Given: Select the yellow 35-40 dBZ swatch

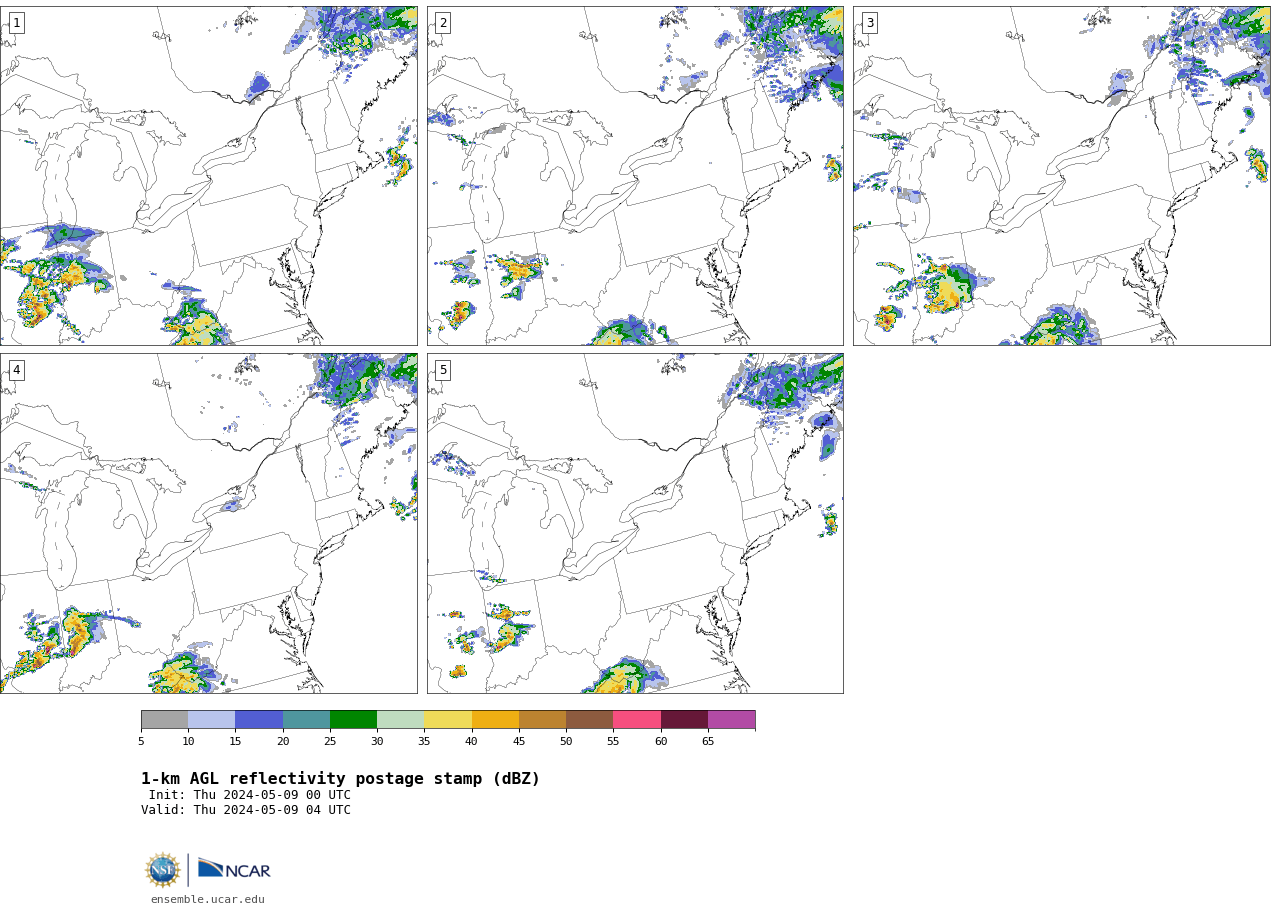Looking at the screenshot, I should point(448,720).
